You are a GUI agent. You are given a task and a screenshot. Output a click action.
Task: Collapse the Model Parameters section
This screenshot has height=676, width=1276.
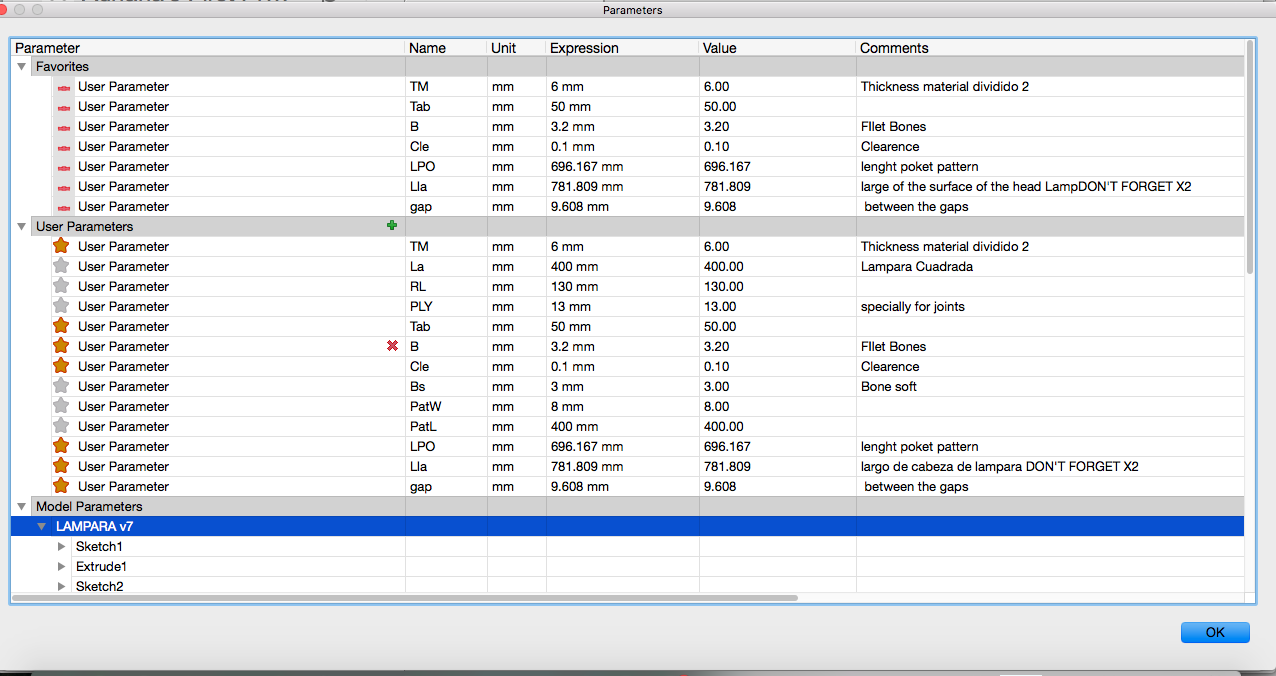pos(22,507)
